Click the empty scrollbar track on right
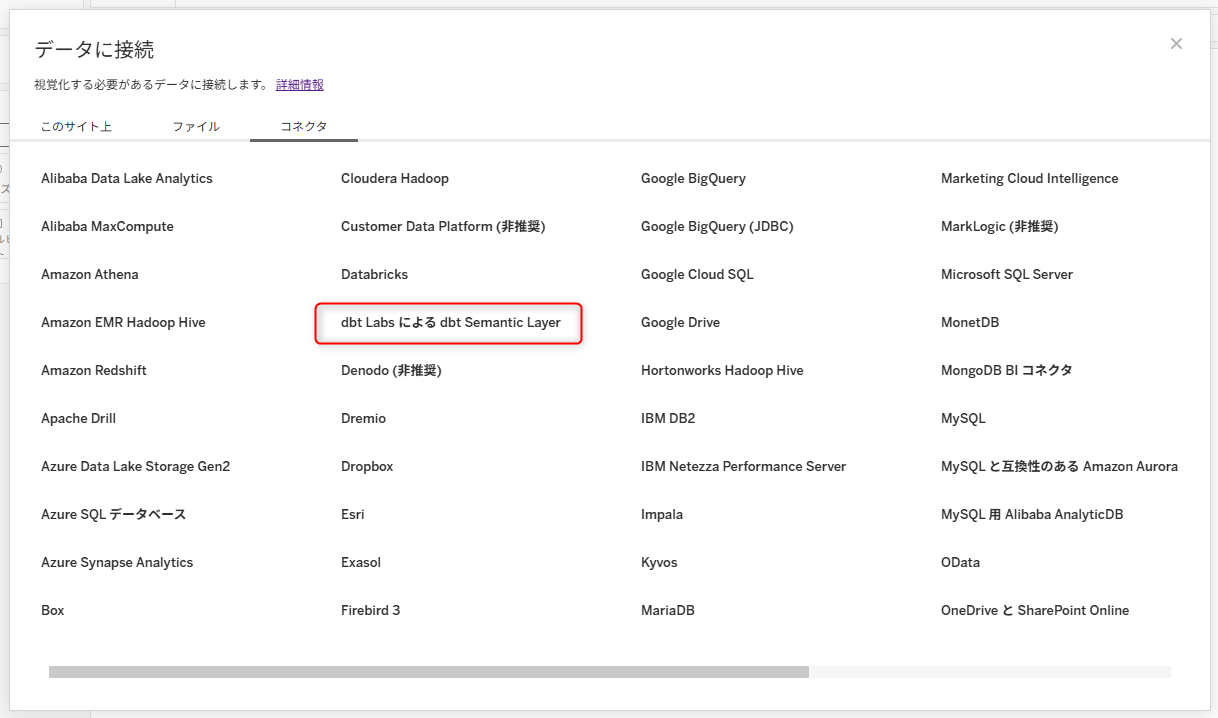 [988, 672]
